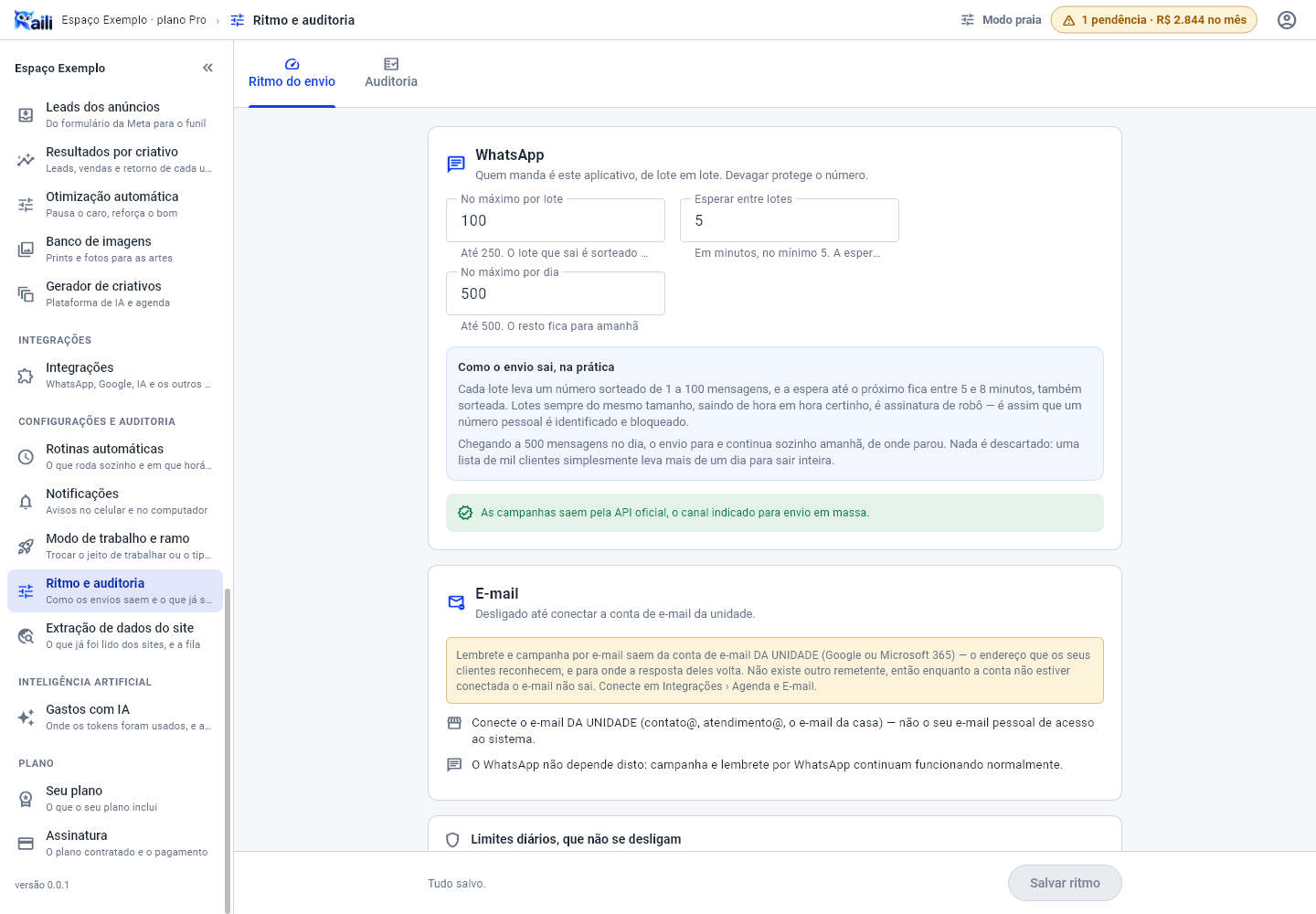Click the Rotinas automáticas clock icon
This screenshot has height=914, width=1316.
tap(26, 456)
